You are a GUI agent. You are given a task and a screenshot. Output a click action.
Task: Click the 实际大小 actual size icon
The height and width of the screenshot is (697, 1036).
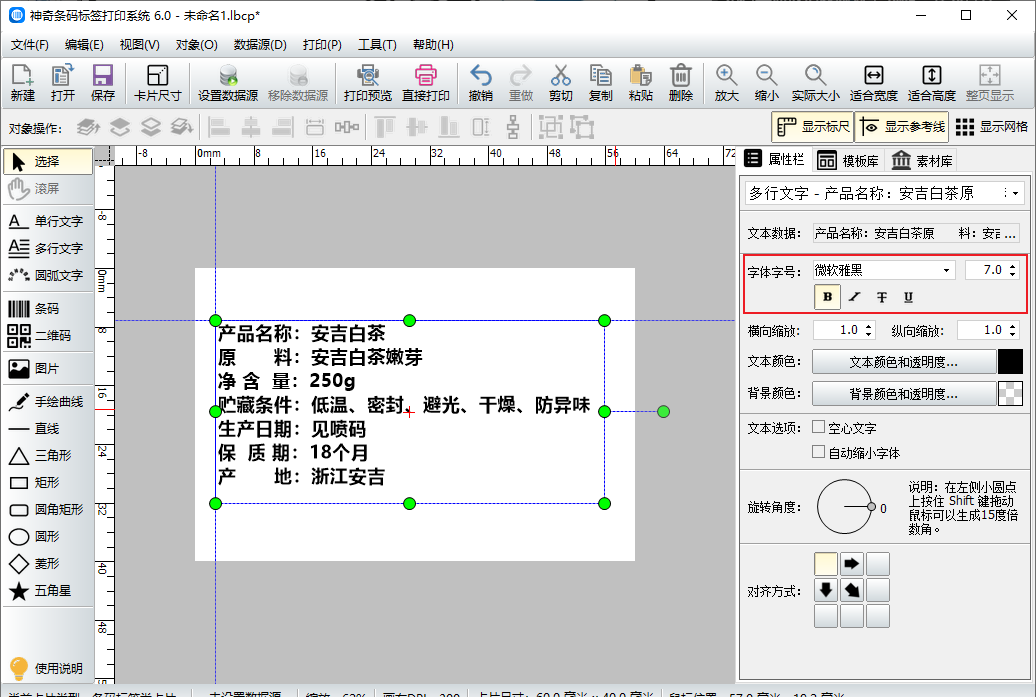(815, 83)
